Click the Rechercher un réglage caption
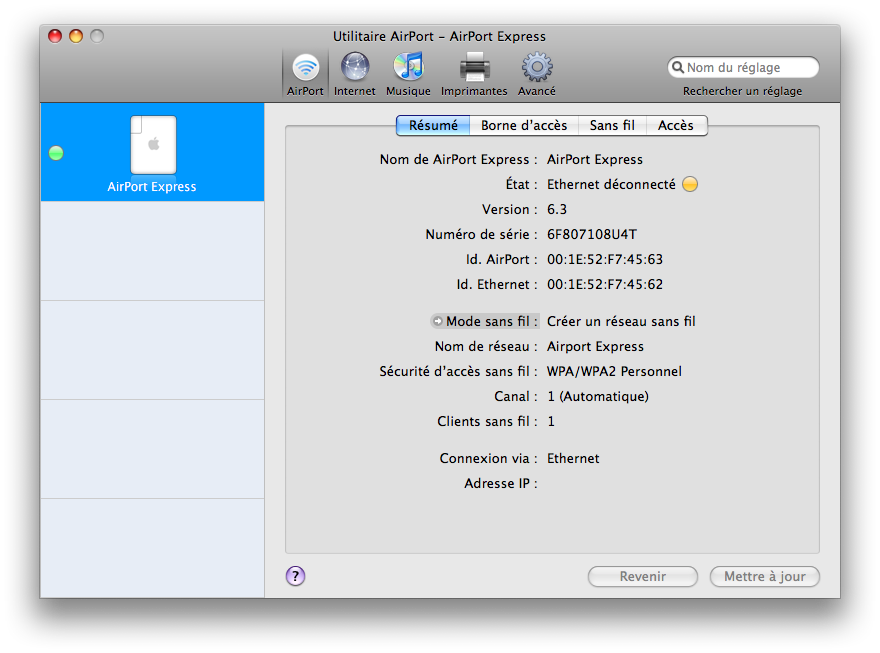The image size is (880, 653). pyautogui.click(x=742, y=91)
